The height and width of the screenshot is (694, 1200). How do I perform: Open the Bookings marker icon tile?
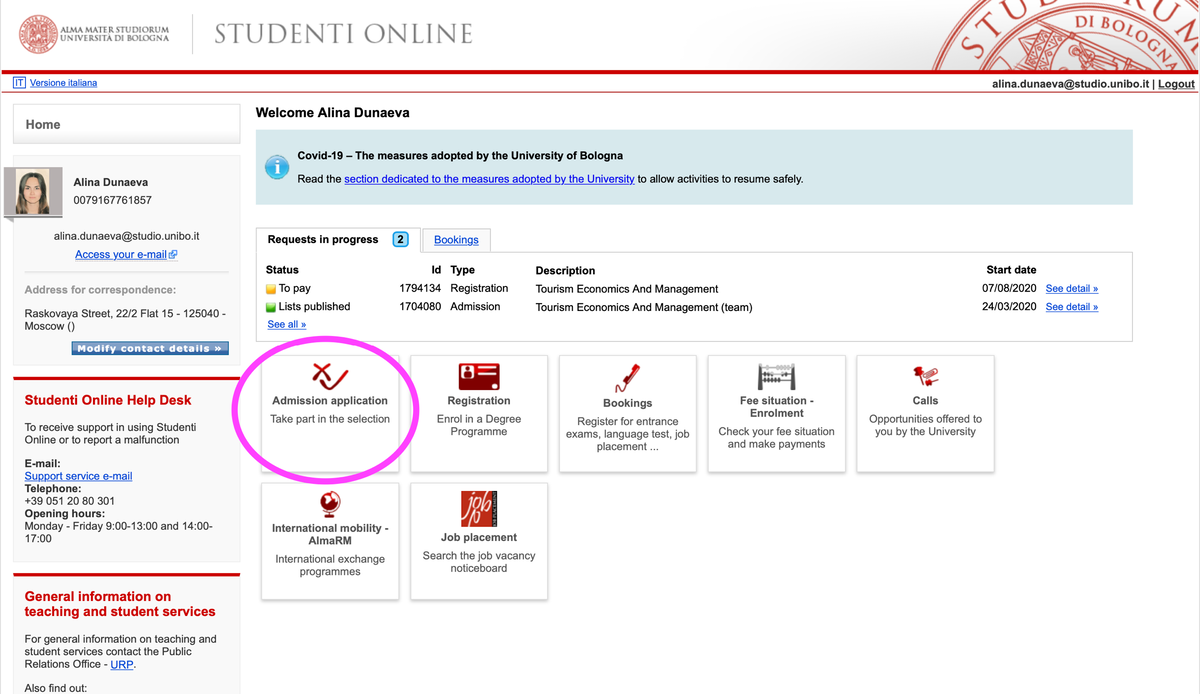pyautogui.click(x=627, y=378)
